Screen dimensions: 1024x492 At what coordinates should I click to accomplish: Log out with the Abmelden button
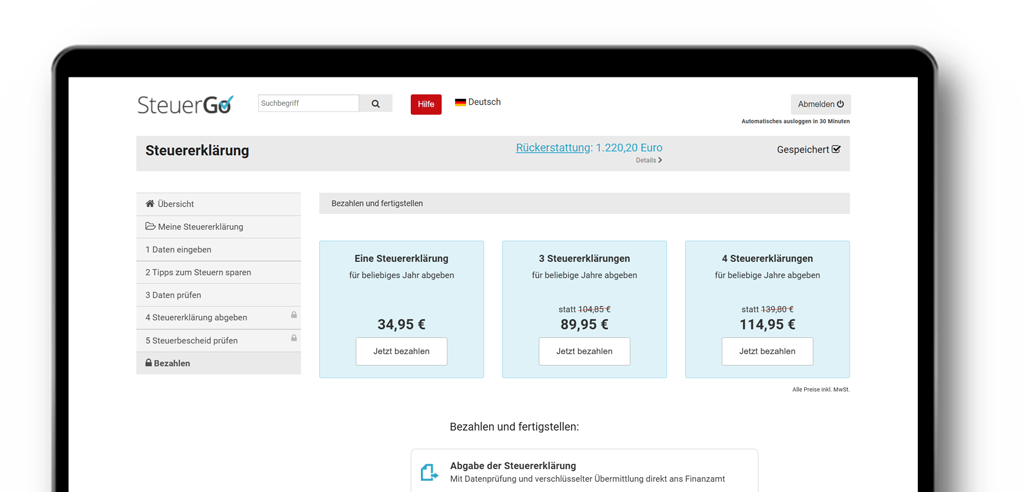tap(821, 105)
